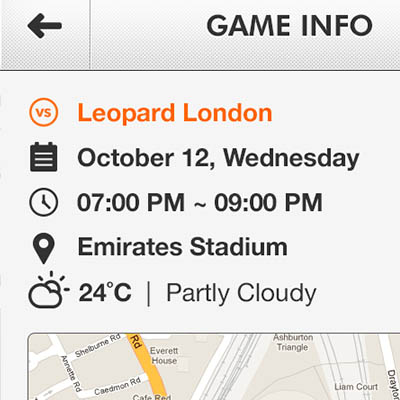
Task: Click Caedmon Rd on the map
Action: click(x=116, y=387)
